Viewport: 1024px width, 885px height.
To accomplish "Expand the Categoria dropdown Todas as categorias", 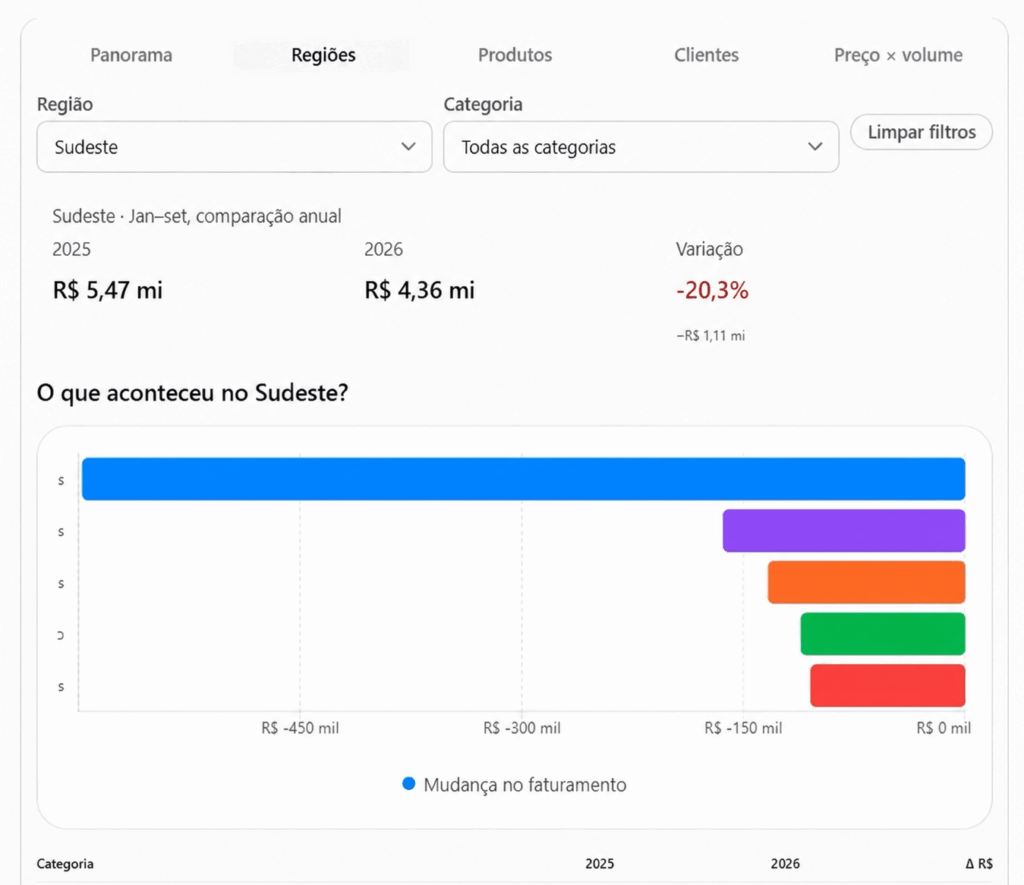I will tap(641, 147).
